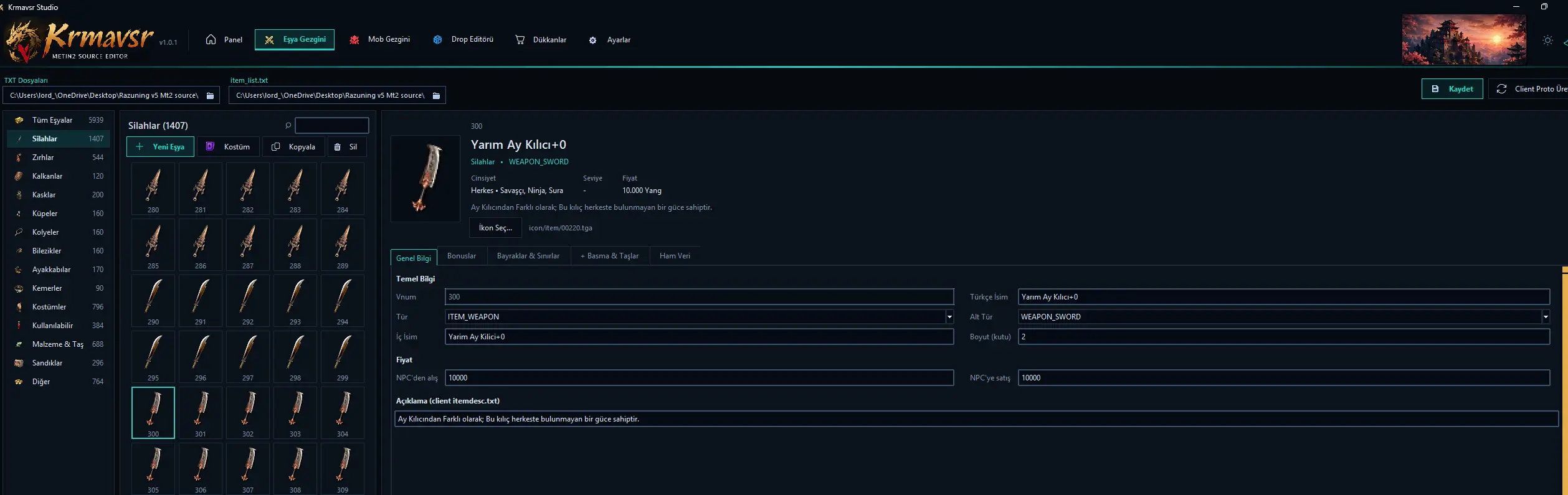Browse folder icon for item_list.txt path
This screenshot has height=495, width=1568.
click(x=436, y=95)
